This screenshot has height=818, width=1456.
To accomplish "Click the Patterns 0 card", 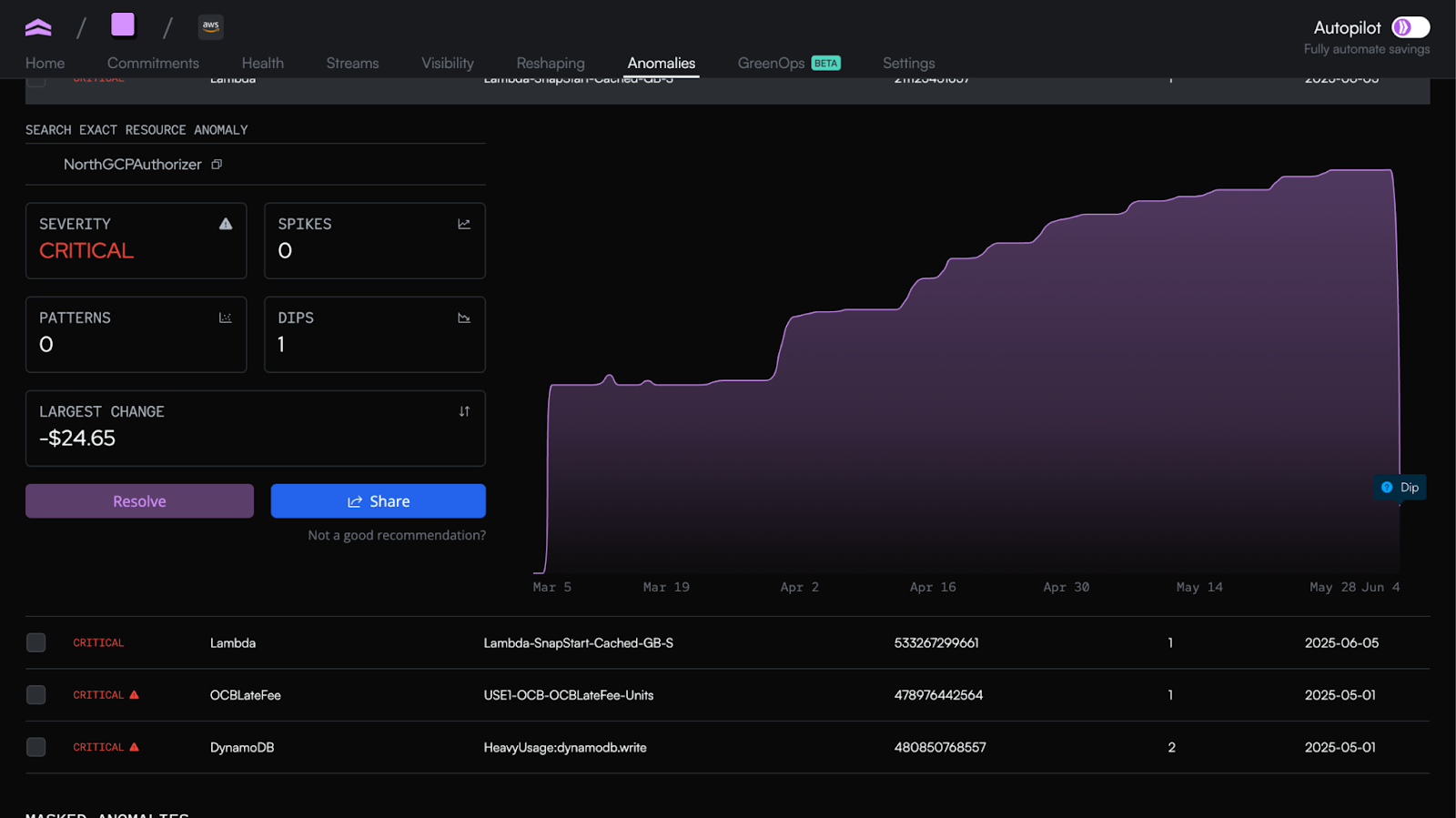I will (136, 334).
